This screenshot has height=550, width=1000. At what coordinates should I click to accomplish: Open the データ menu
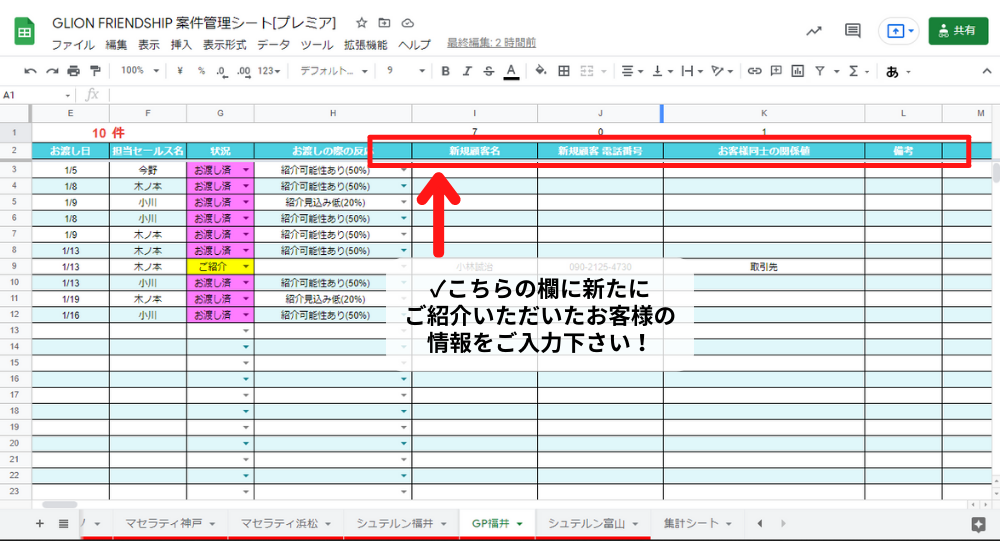coord(273,45)
